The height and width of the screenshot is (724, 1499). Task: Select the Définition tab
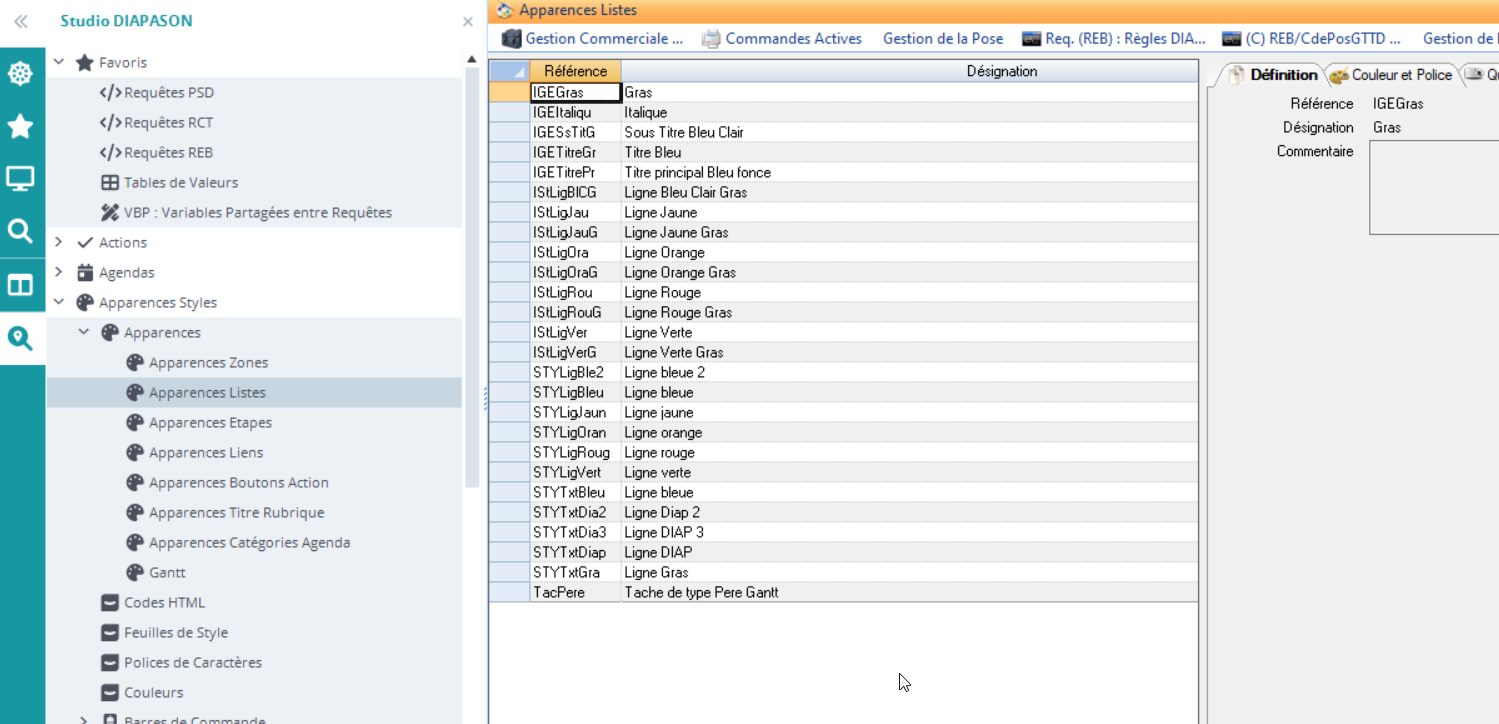[x=1273, y=75]
